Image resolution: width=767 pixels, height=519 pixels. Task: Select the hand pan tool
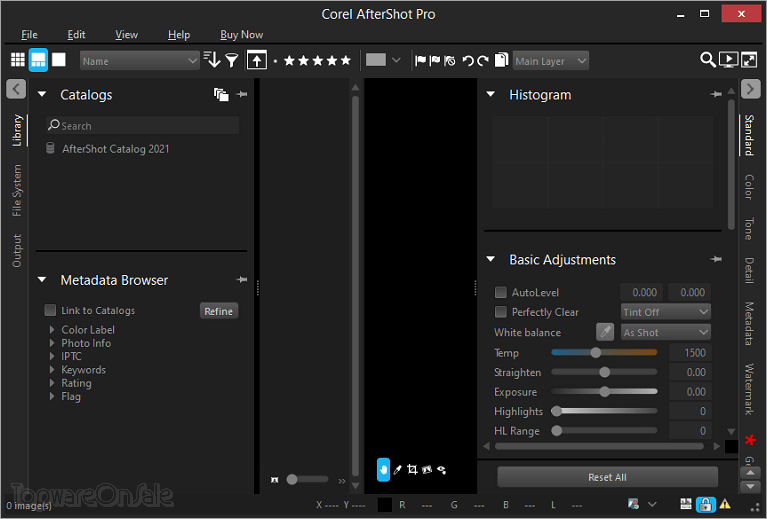click(x=384, y=470)
